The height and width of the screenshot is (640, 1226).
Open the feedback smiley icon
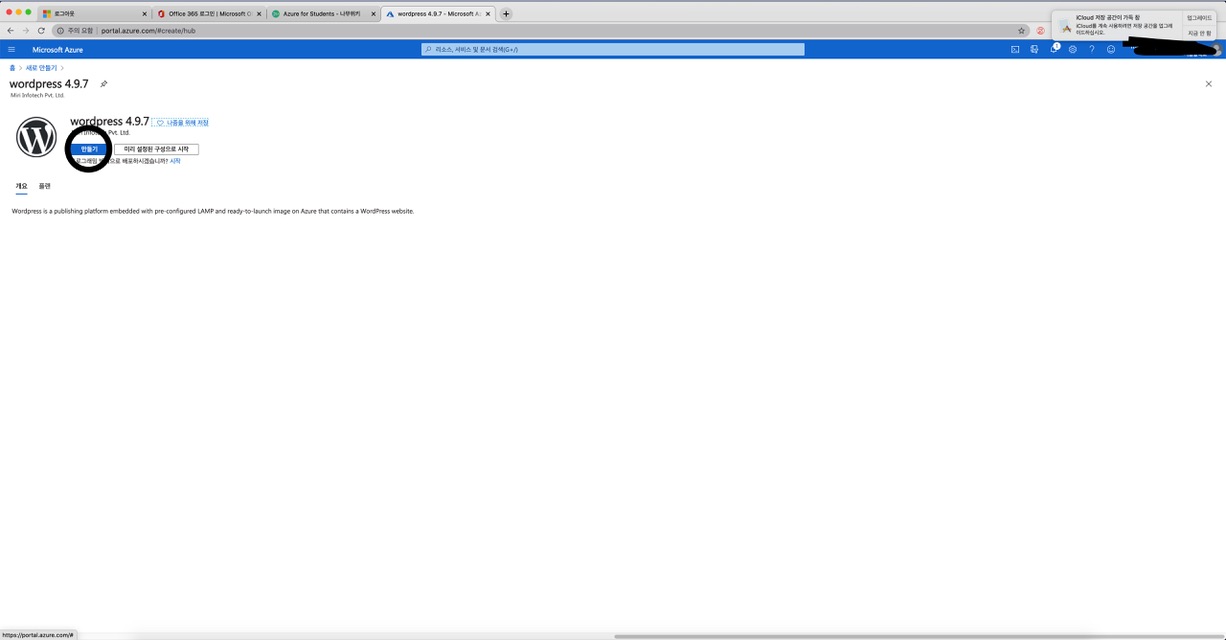tap(1110, 49)
